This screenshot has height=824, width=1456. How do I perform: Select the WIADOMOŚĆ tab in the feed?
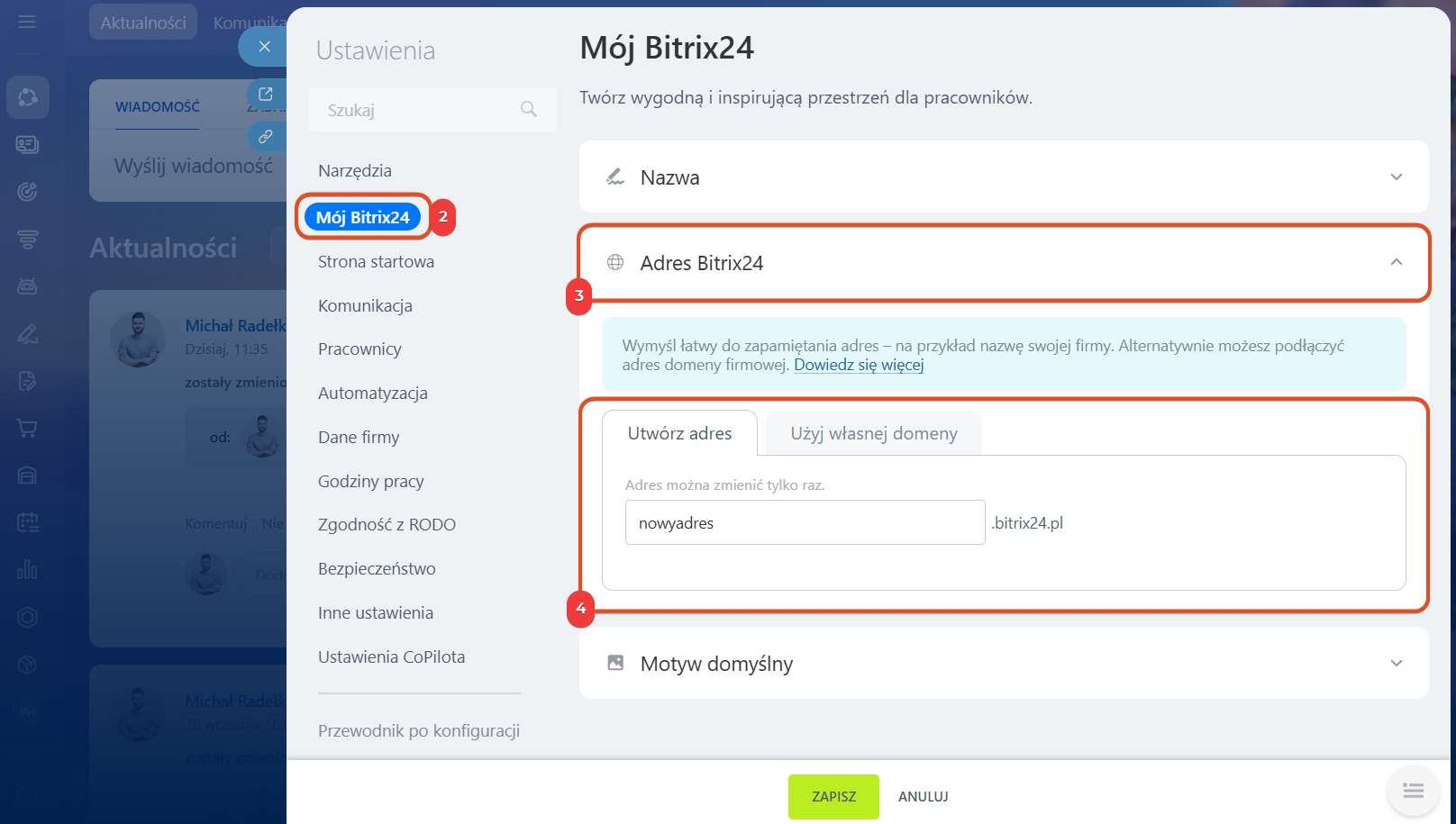coord(158,106)
